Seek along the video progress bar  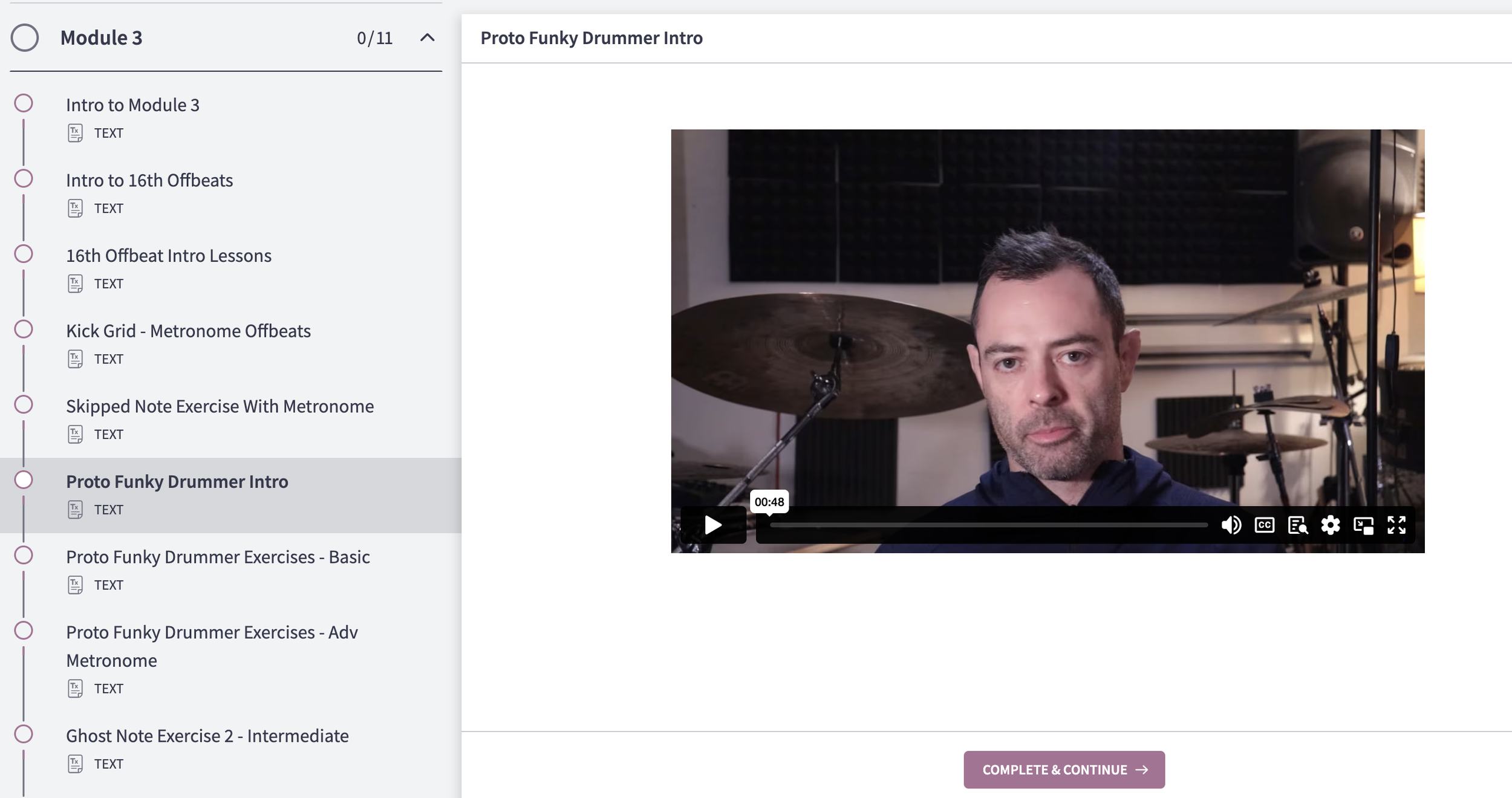988,525
